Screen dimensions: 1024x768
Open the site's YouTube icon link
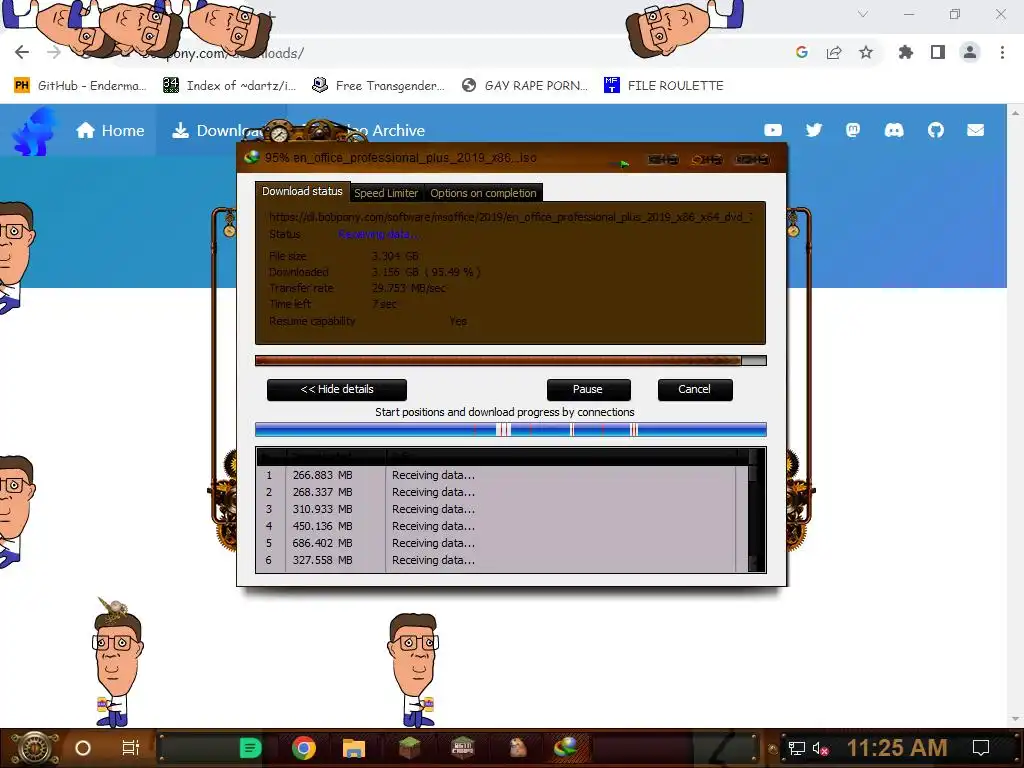click(x=773, y=130)
